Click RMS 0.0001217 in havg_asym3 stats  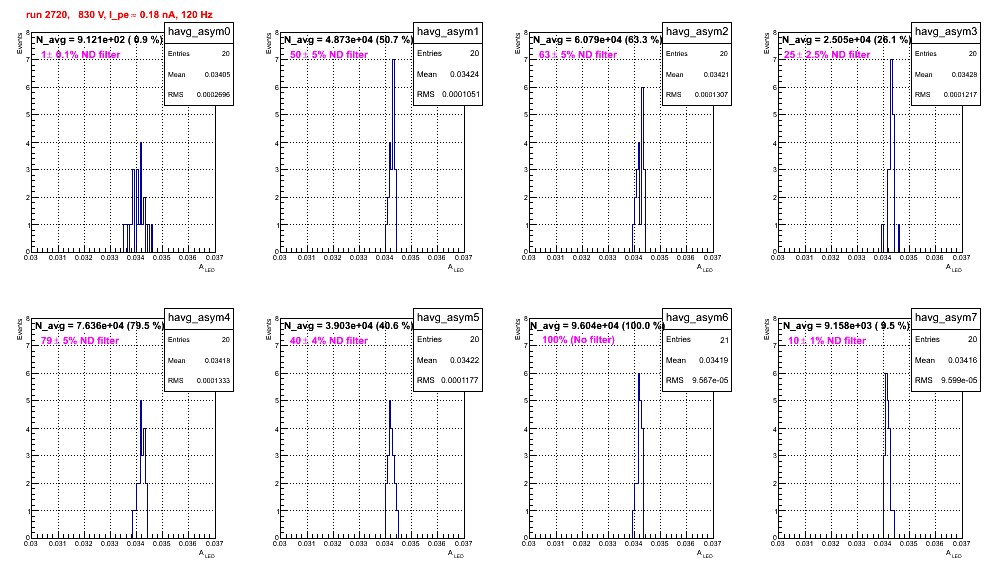946,94
